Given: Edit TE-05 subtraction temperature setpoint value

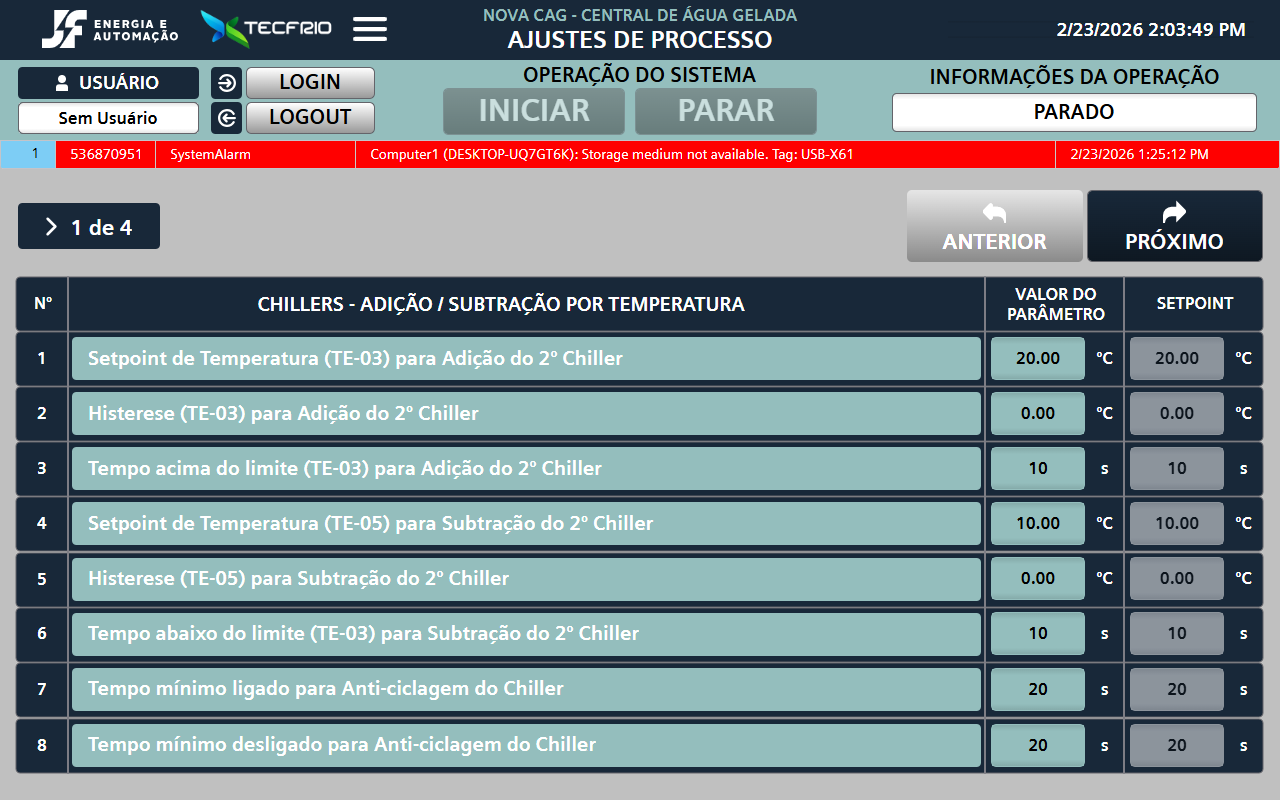Looking at the screenshot, I should pyautogui.click(x=1037, y=523).
